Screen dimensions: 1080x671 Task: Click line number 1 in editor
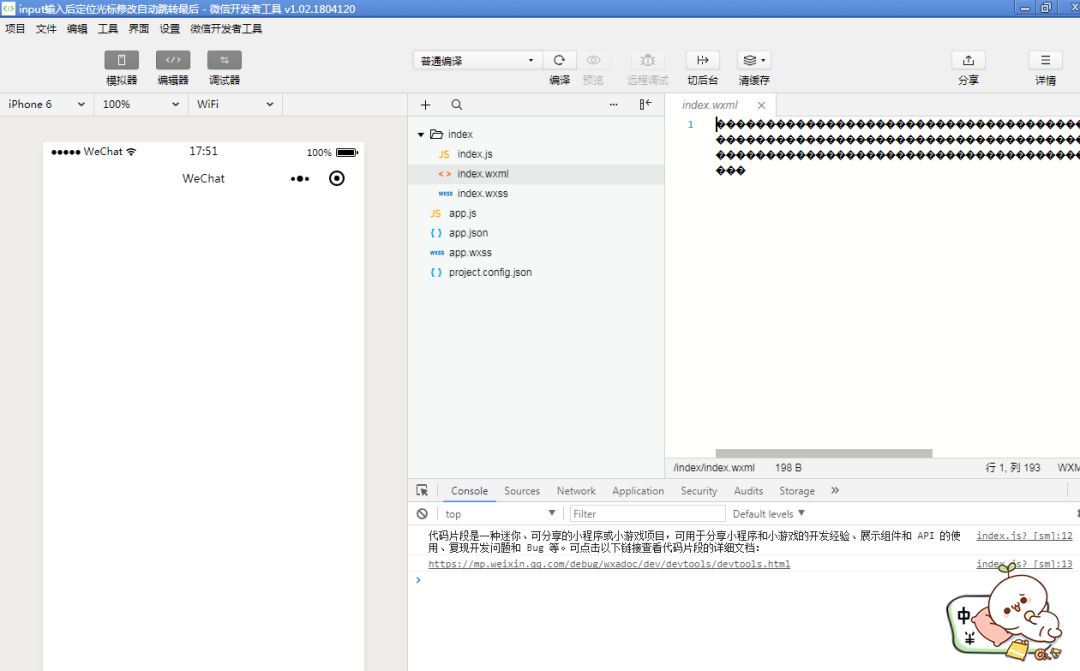pyautogui.click(x=690, y=125)
